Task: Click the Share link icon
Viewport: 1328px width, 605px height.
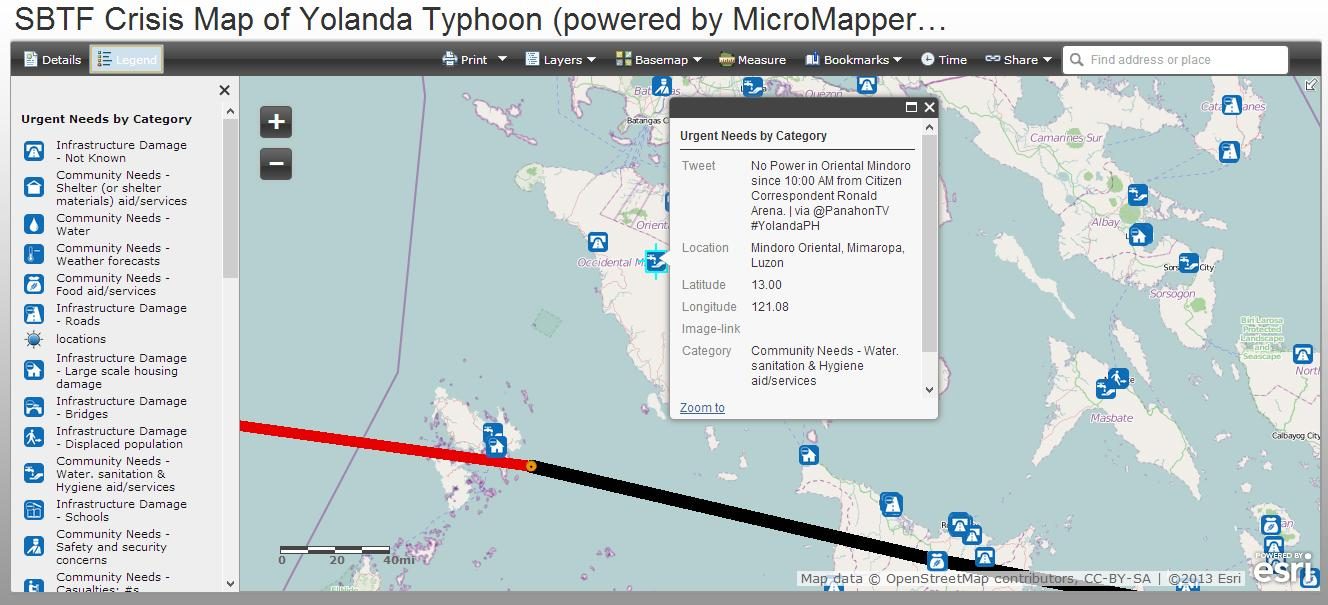Action: [x=992, y=59]
